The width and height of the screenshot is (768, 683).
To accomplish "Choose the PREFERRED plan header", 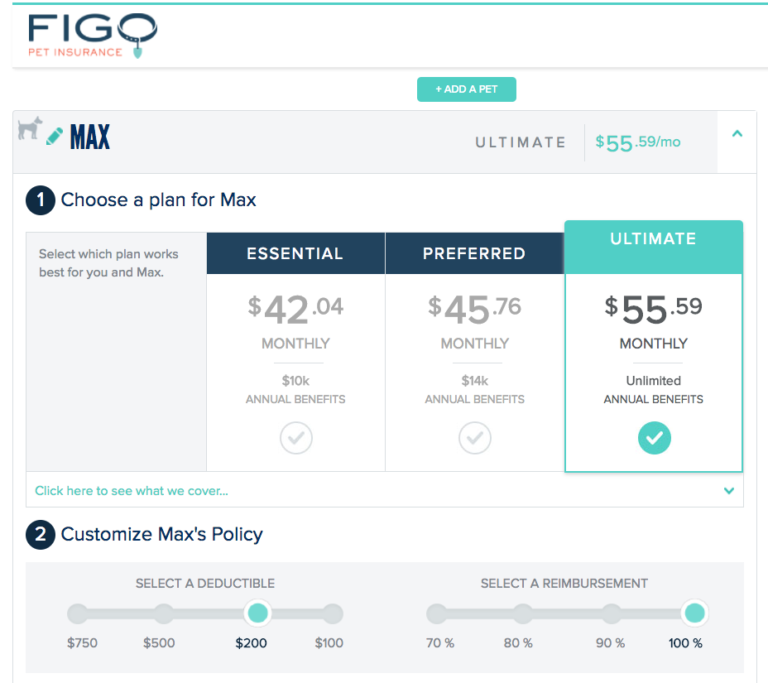I will click(x=474, y=253).
